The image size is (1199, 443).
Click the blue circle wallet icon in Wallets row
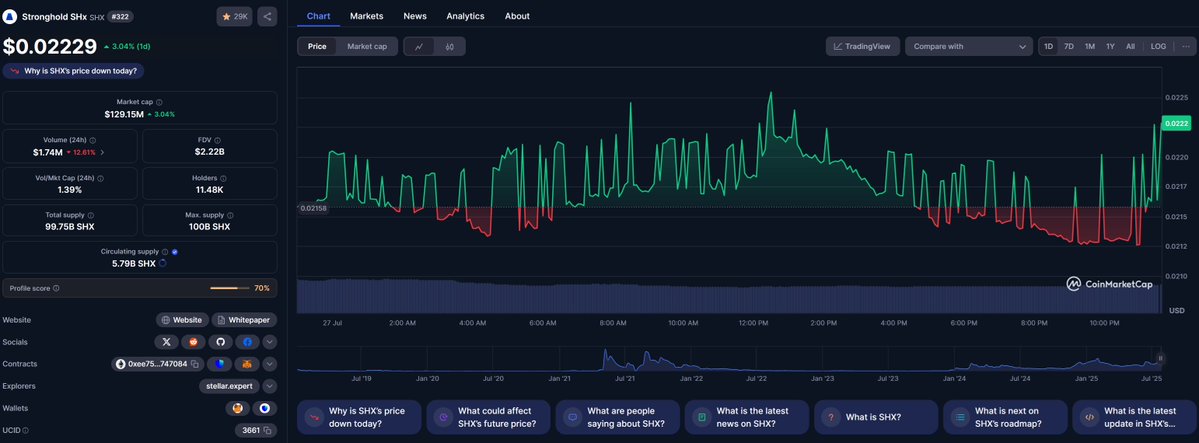pos(265,408)
